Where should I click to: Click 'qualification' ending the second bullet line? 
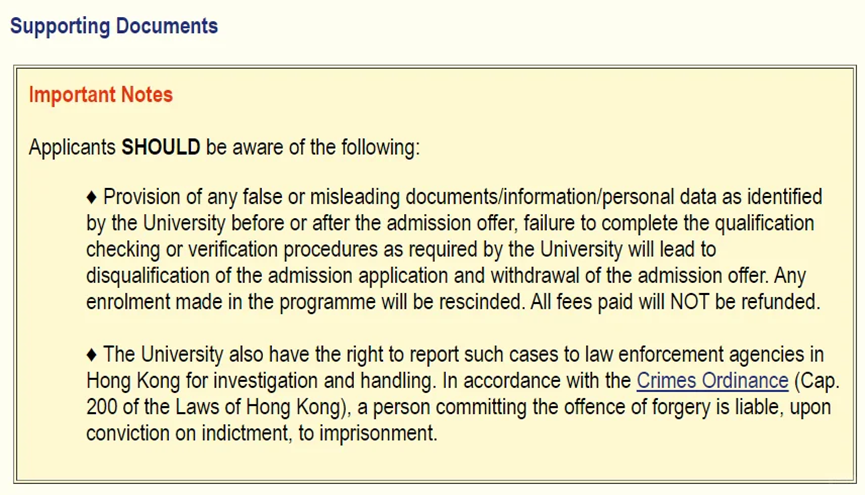(x=764, y=223)
